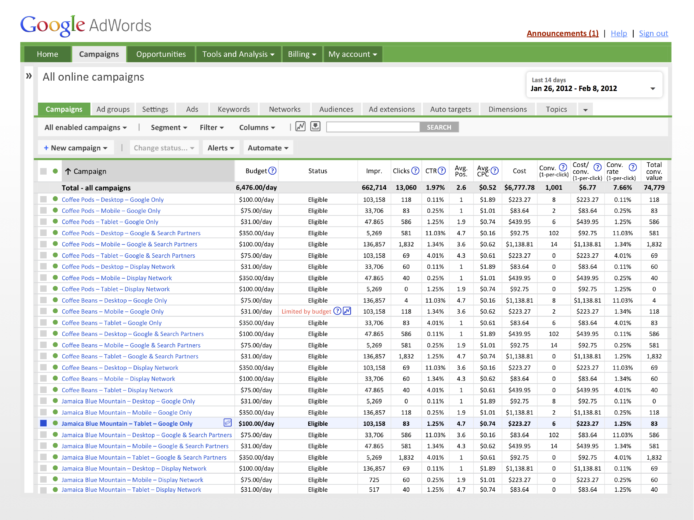The width and height of the screenshot is (694, 520).
Task: Switch to the Ad extensions tab
Action: pos(392,109)
